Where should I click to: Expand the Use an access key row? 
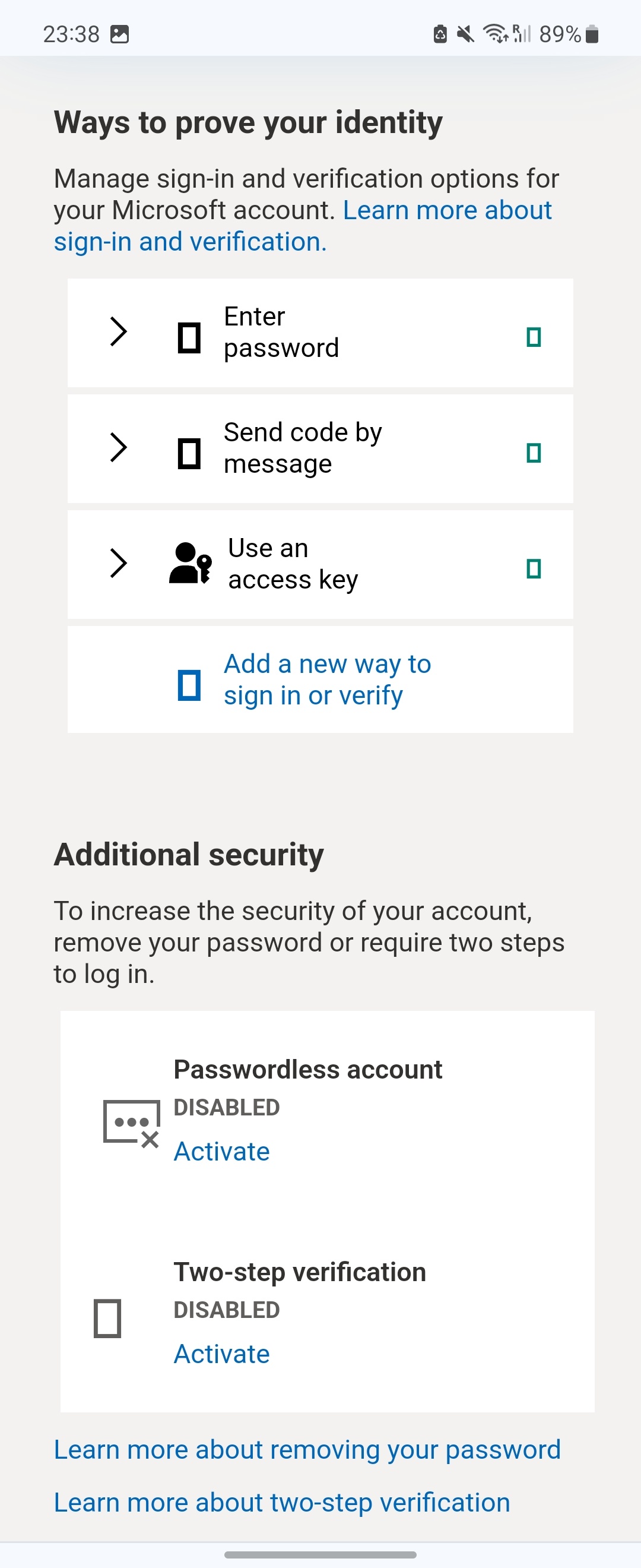coord(119,563)
